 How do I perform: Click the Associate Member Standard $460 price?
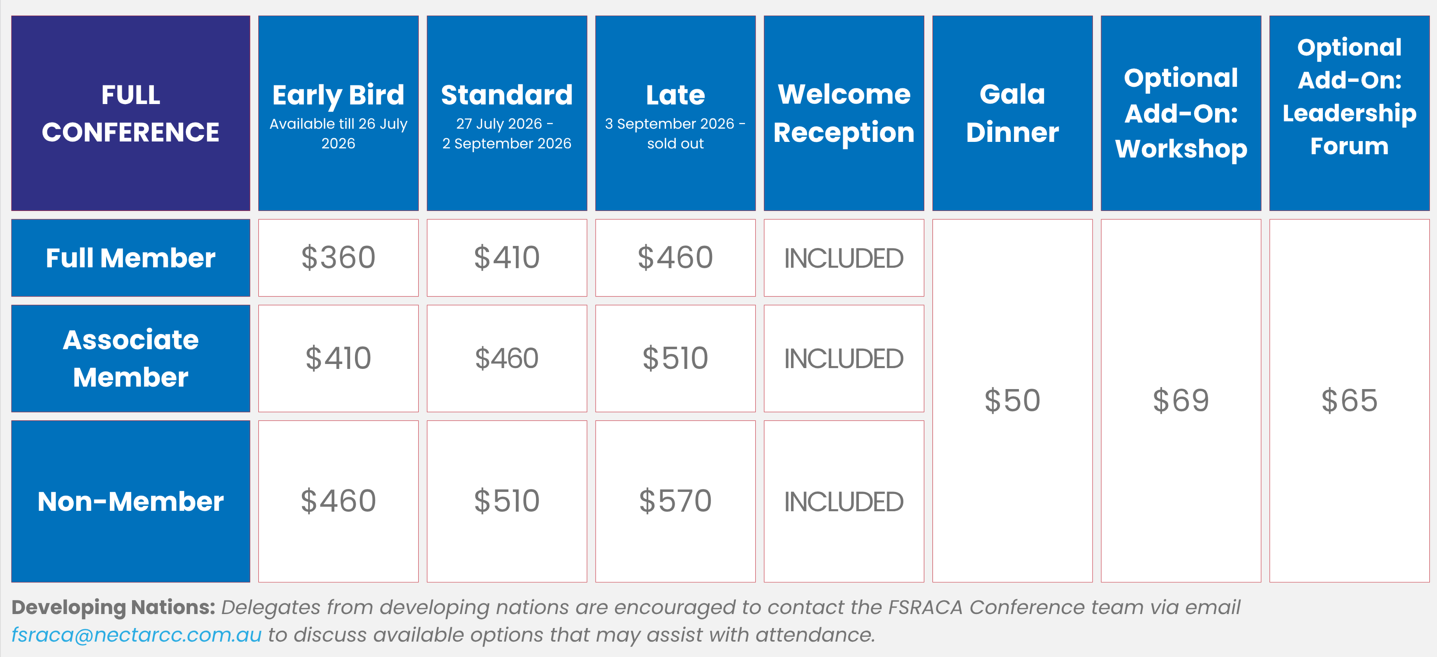pyautogui.click(x=507, y=358)
